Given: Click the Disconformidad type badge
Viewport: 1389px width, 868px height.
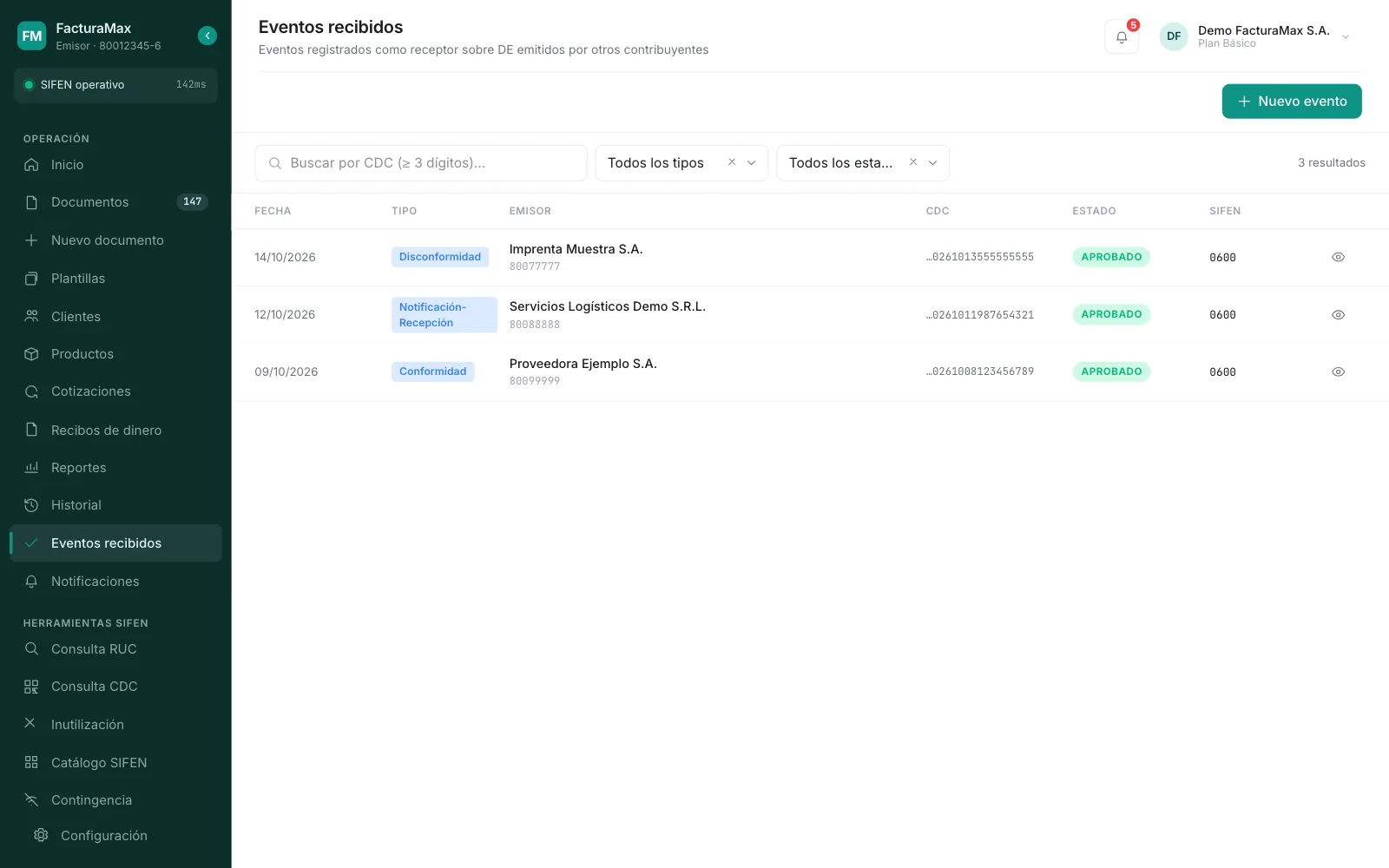Looking at the screenshot, I should (x=440, y=257).
